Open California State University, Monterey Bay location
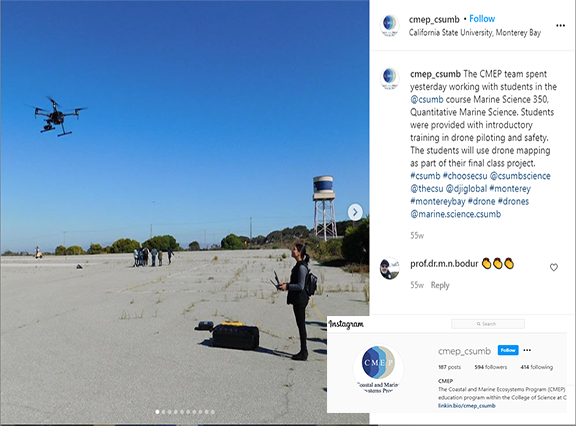Screen dimensions: 576x426 475,33
